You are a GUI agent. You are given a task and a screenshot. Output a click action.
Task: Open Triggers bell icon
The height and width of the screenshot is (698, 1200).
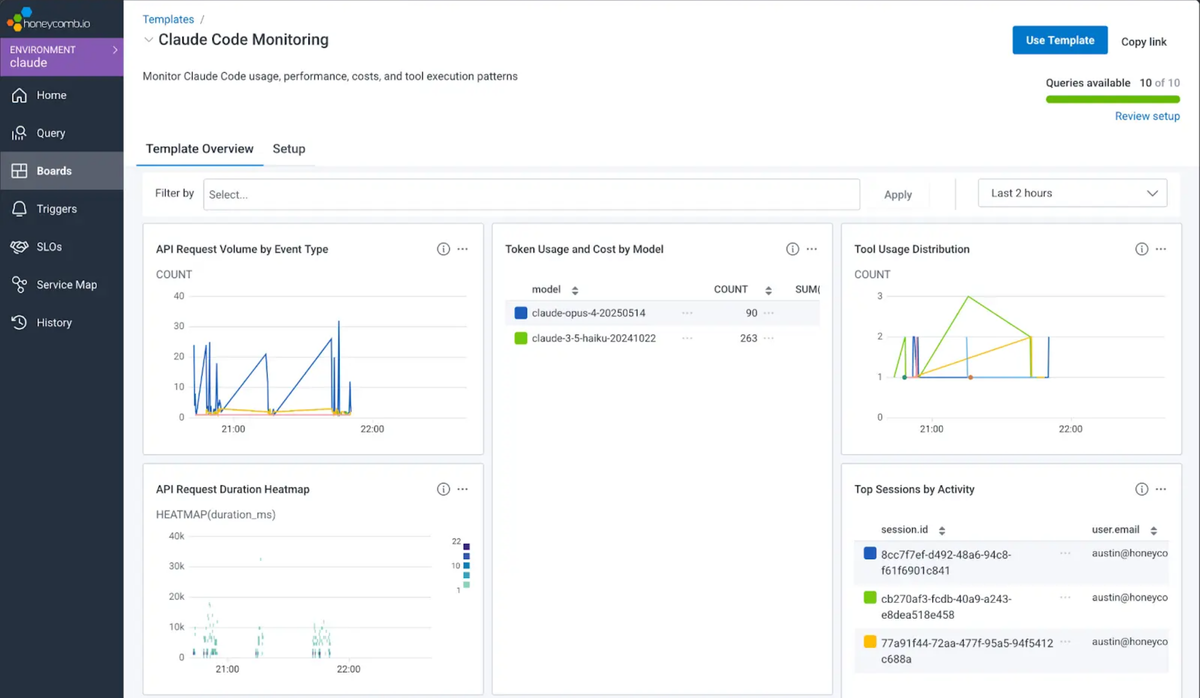[19, 209]
